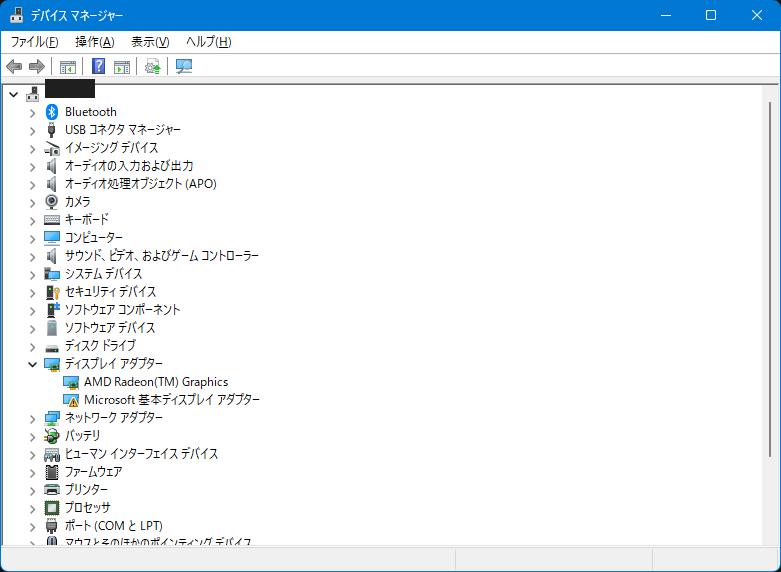Select the セキュリティ デバイス label
Screen dimensions: 781x572
click(111, 292)
